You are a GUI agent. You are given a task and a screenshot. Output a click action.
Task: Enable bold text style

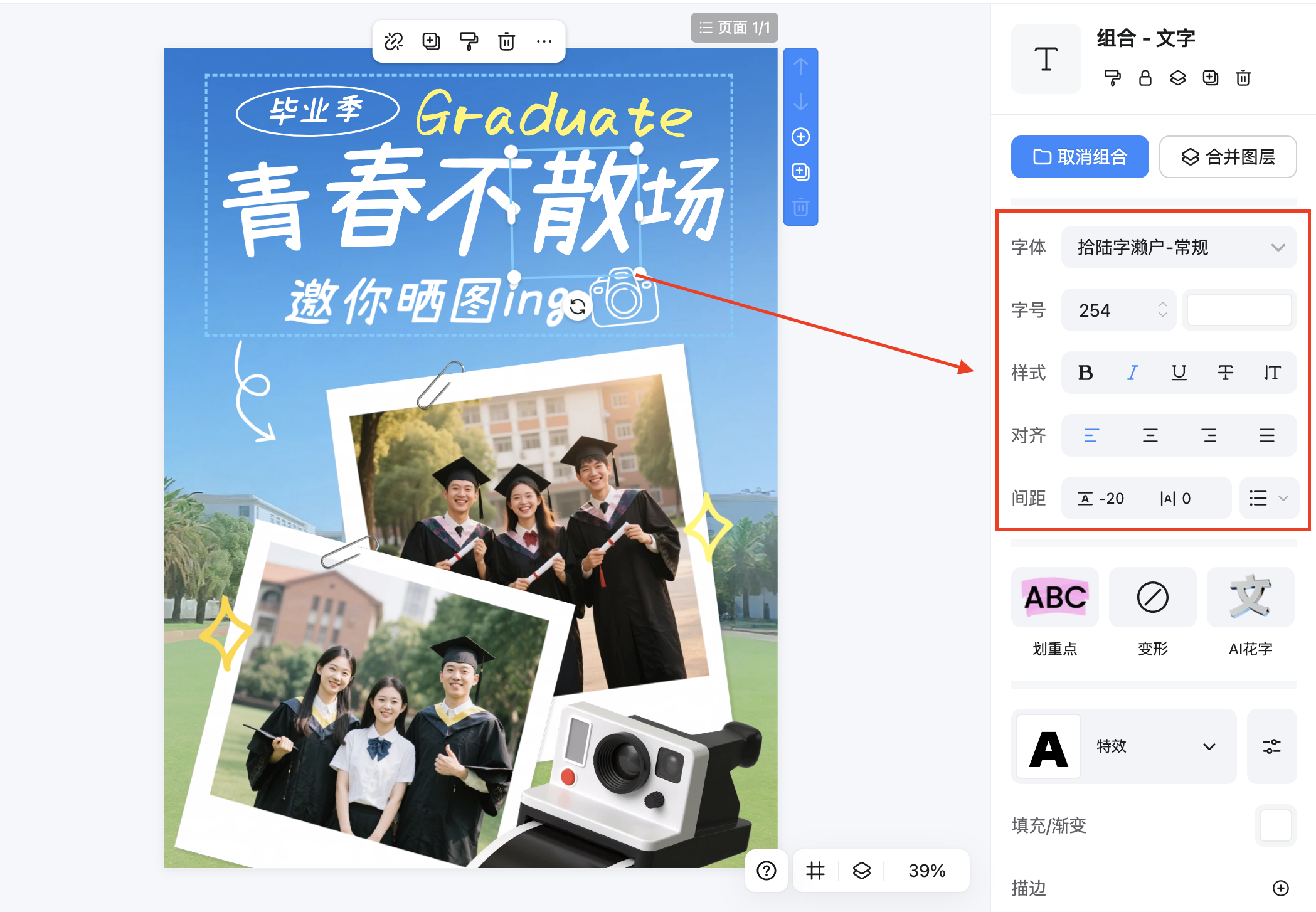pyautogui.click(x=1085, y=373)
